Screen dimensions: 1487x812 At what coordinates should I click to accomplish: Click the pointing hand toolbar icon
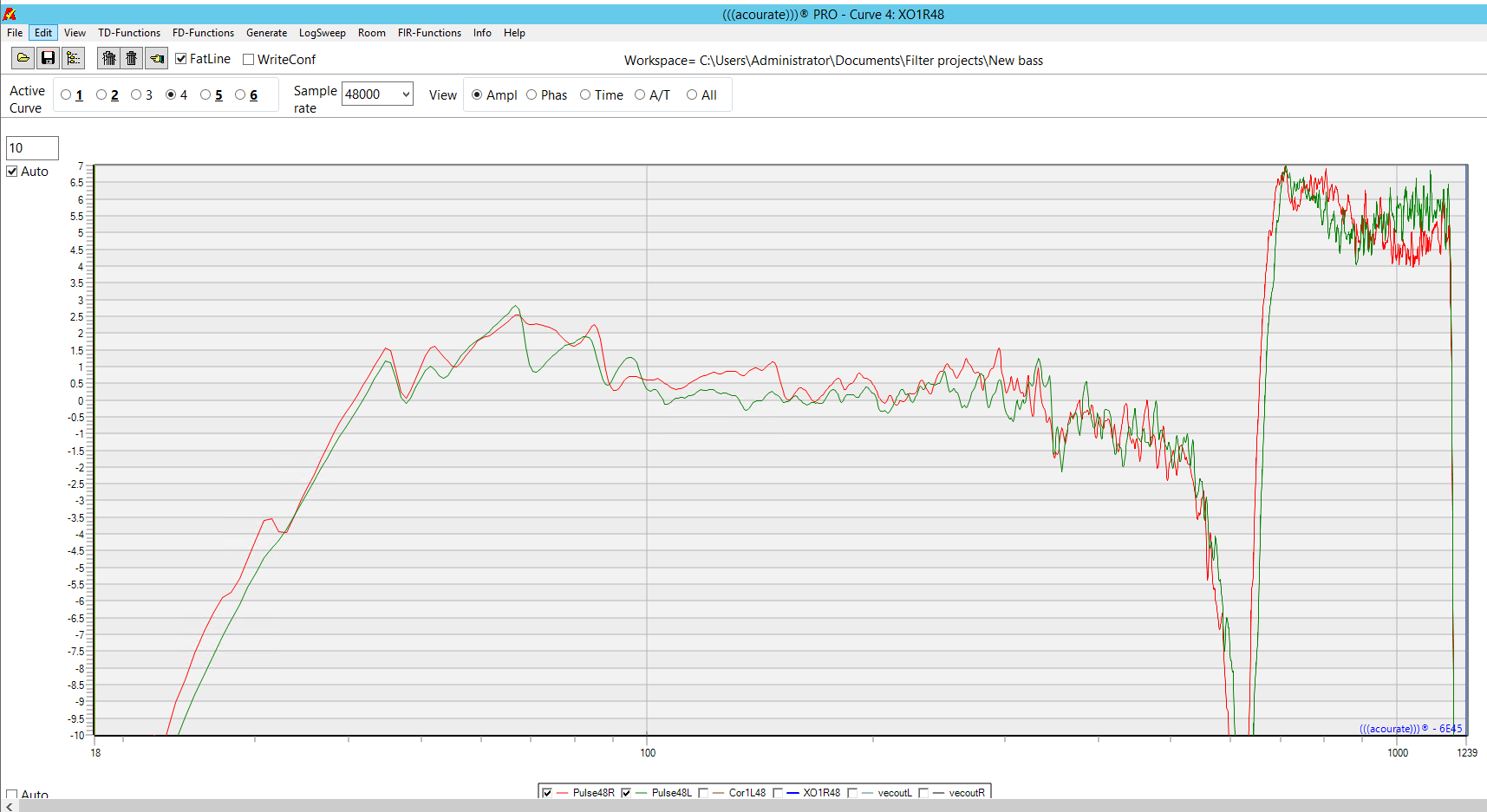[157, 59]
